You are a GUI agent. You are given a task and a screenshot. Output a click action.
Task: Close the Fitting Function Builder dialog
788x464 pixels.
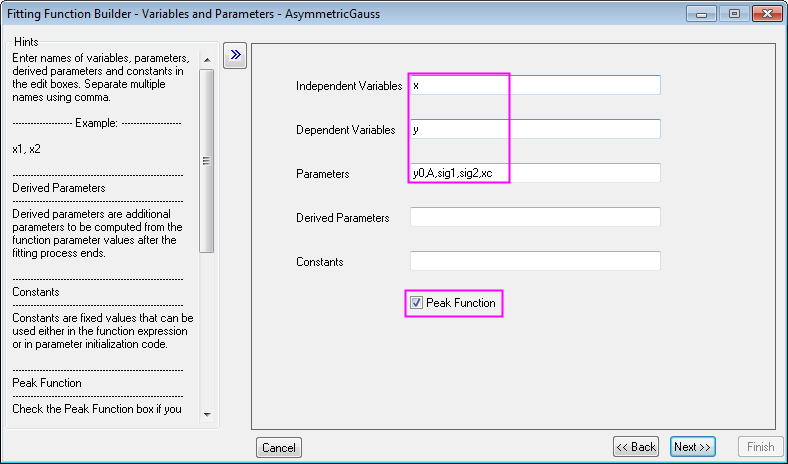(765, 14)
